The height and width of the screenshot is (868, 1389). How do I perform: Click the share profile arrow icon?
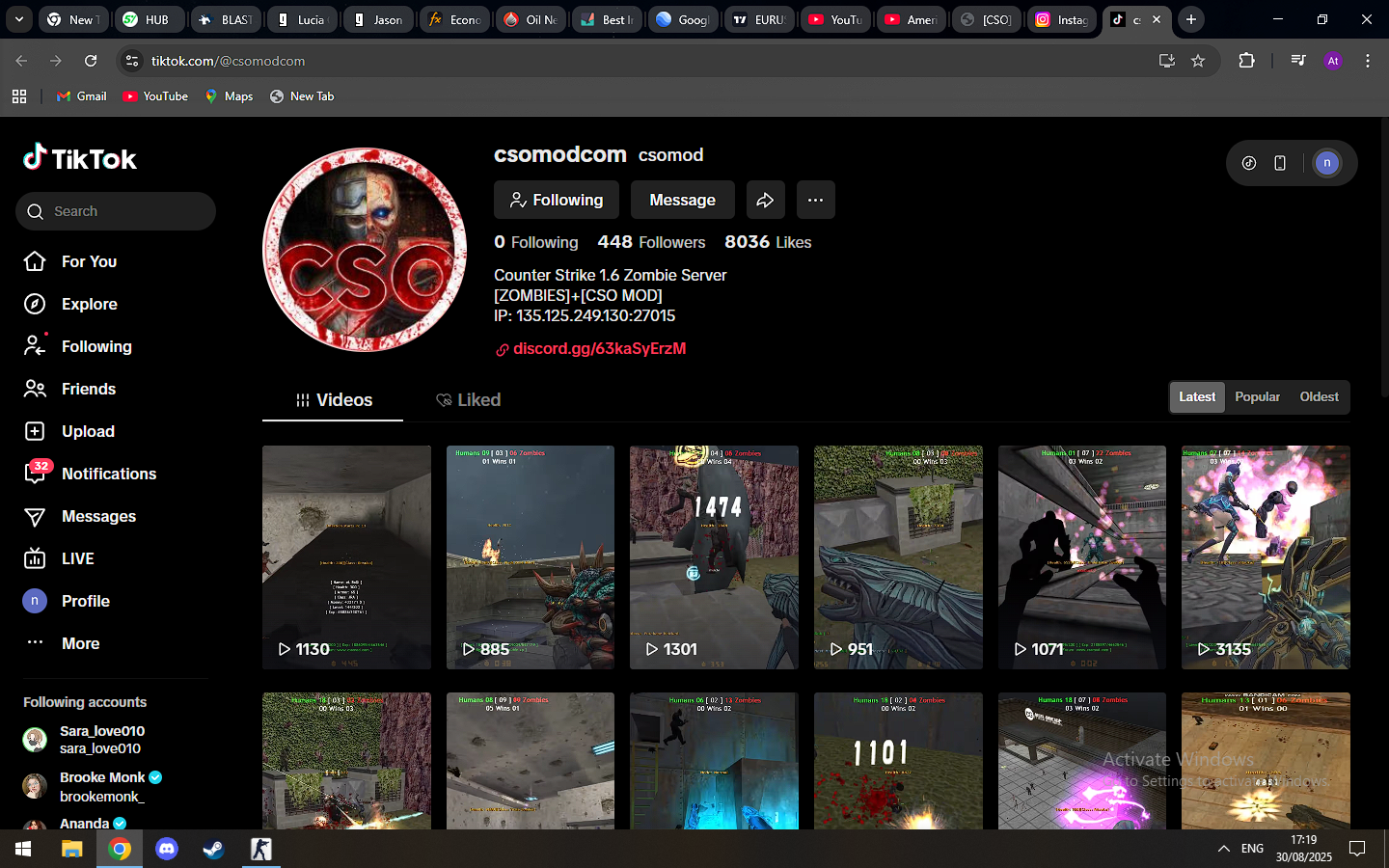[x=765, y=200]
